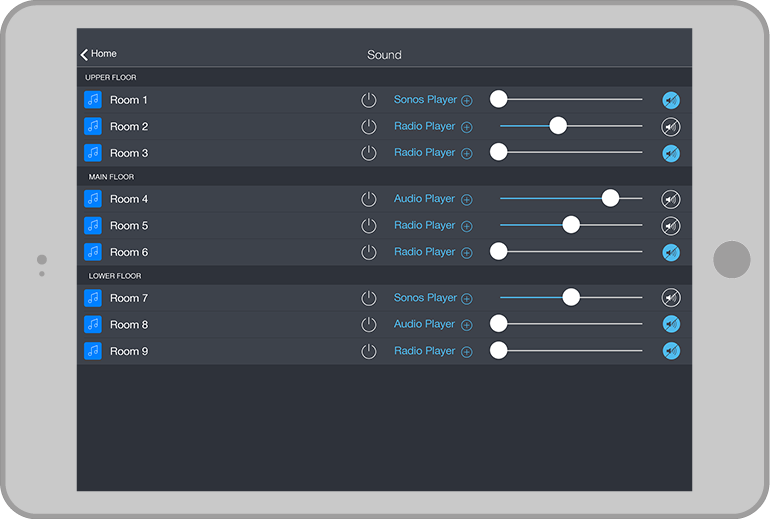This screenshot has width=770, height=519.
Task: Unmute Room 8 with the speaker toggle
Action: (671, 324)
